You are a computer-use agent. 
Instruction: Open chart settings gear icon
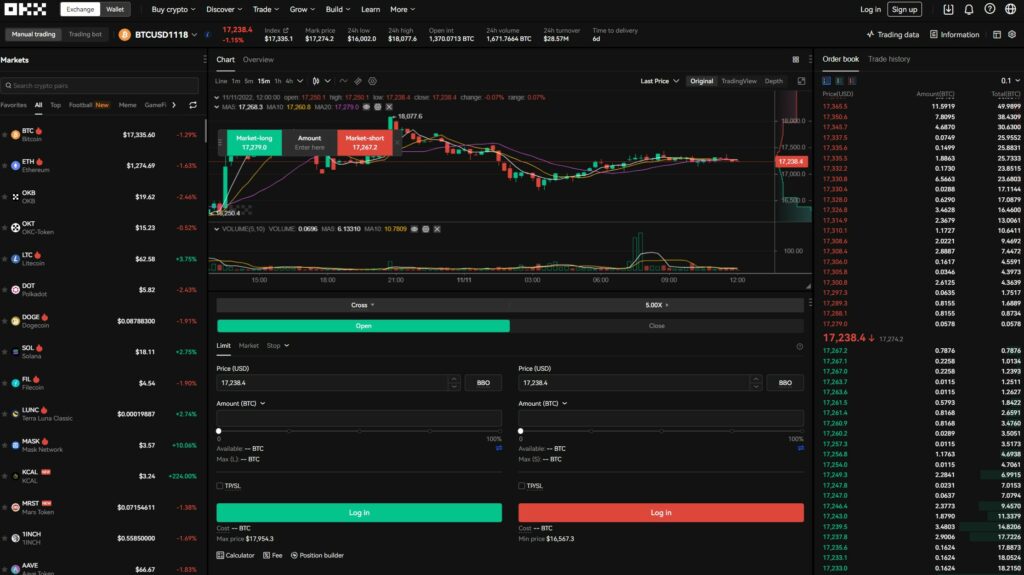pos(372,81)
